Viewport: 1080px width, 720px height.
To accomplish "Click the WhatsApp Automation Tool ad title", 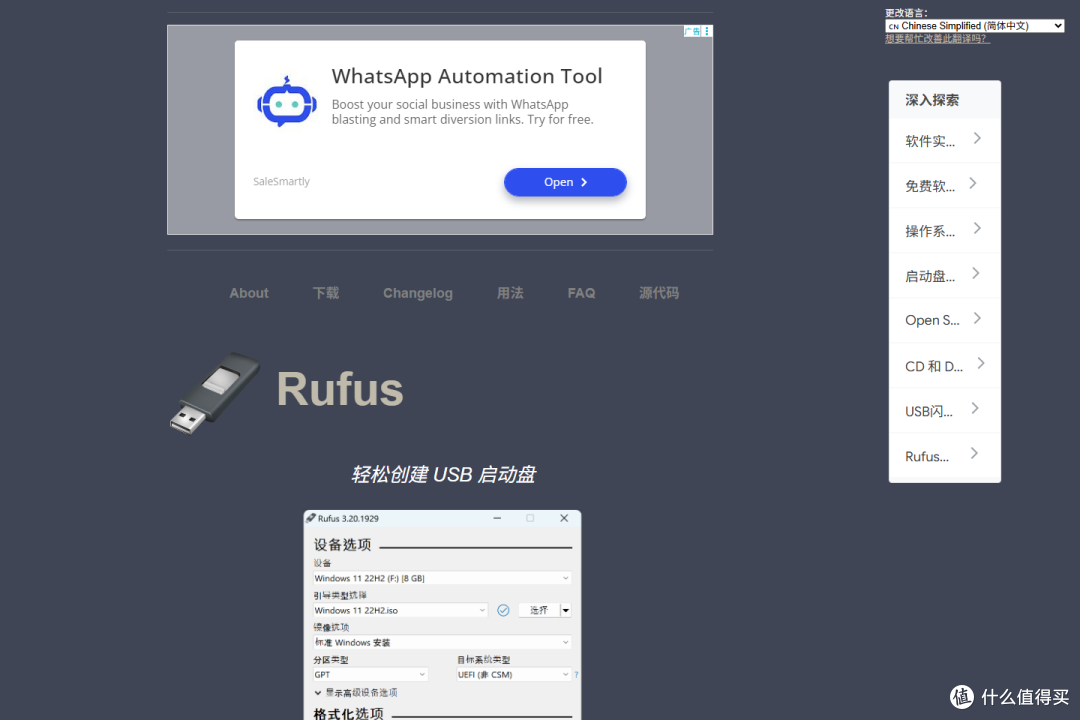I will pyautogui.click(x=467, y=76).
